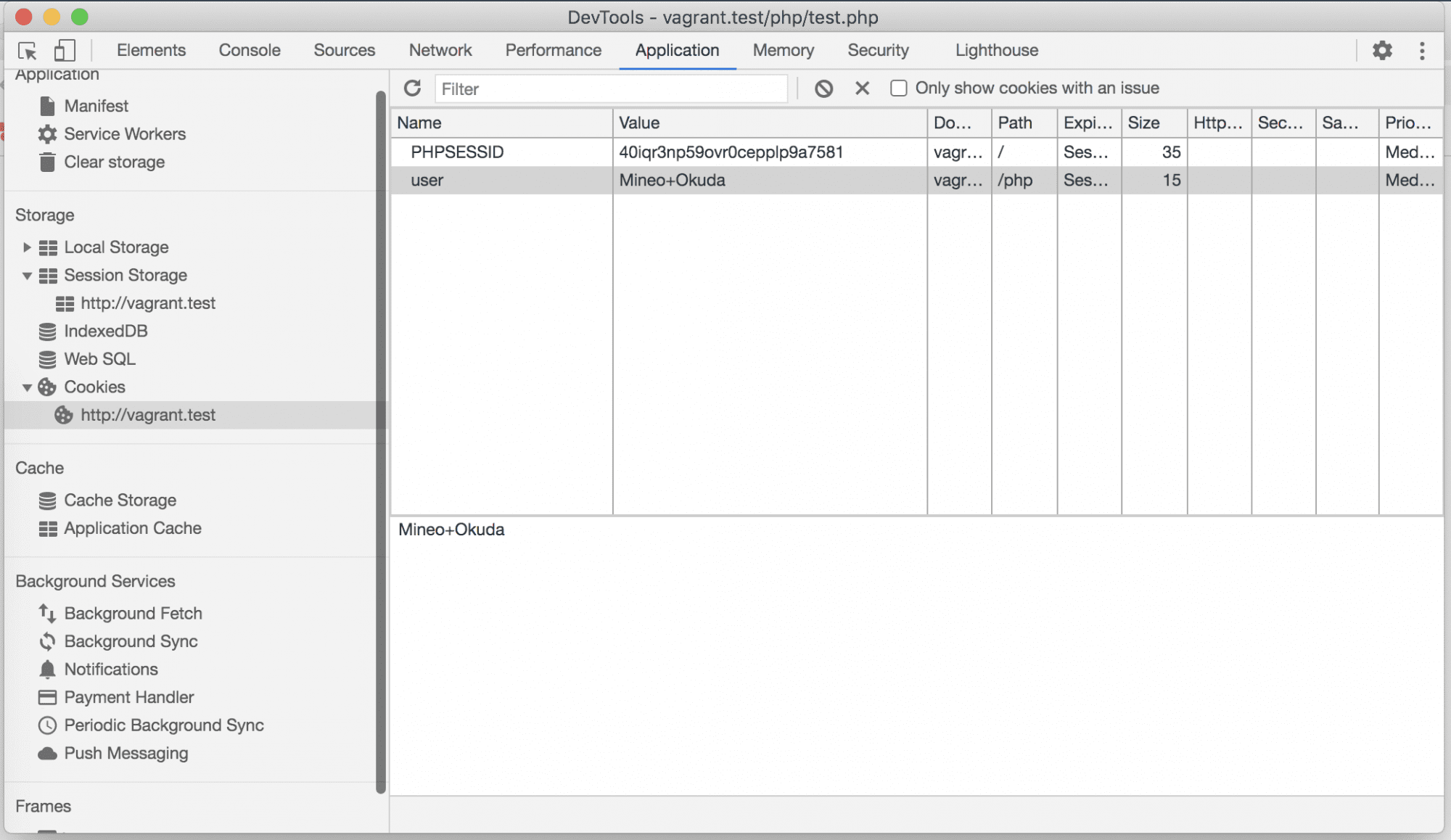This screenshot has height=840, width=1451.
Task: Sort cookies by the Size column
Action: click(1154, 123)
